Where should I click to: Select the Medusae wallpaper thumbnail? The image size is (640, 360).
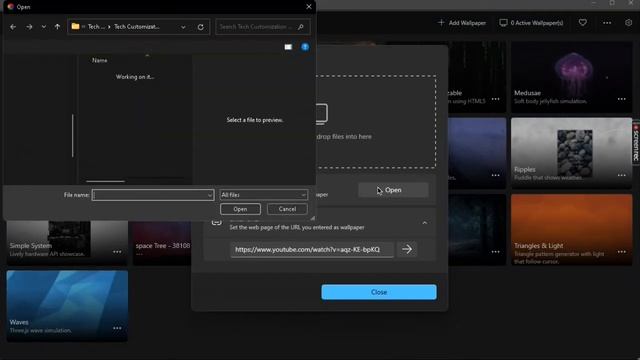571,77
